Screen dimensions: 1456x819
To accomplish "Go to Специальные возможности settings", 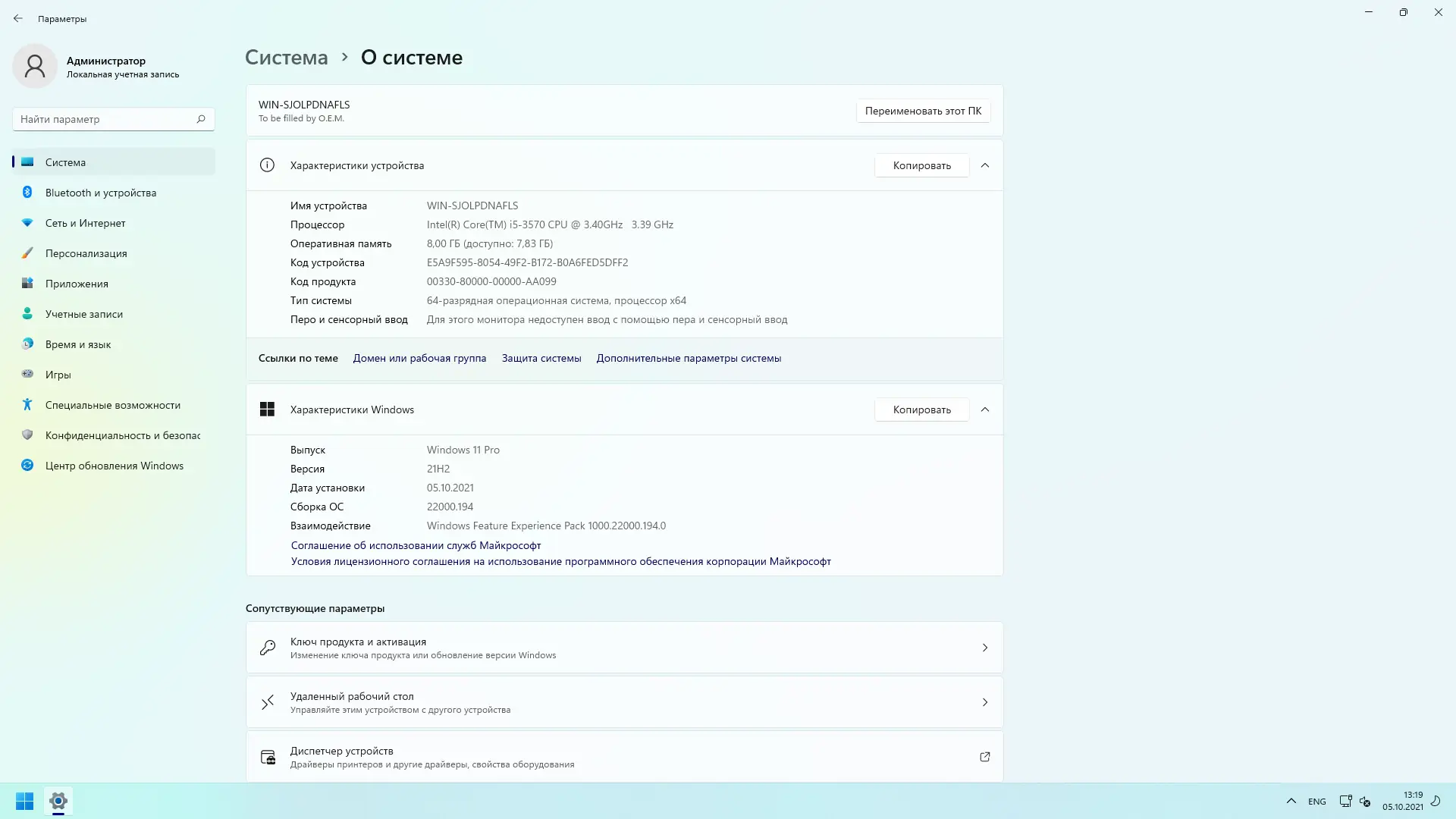I will click(x=112, y=405).
